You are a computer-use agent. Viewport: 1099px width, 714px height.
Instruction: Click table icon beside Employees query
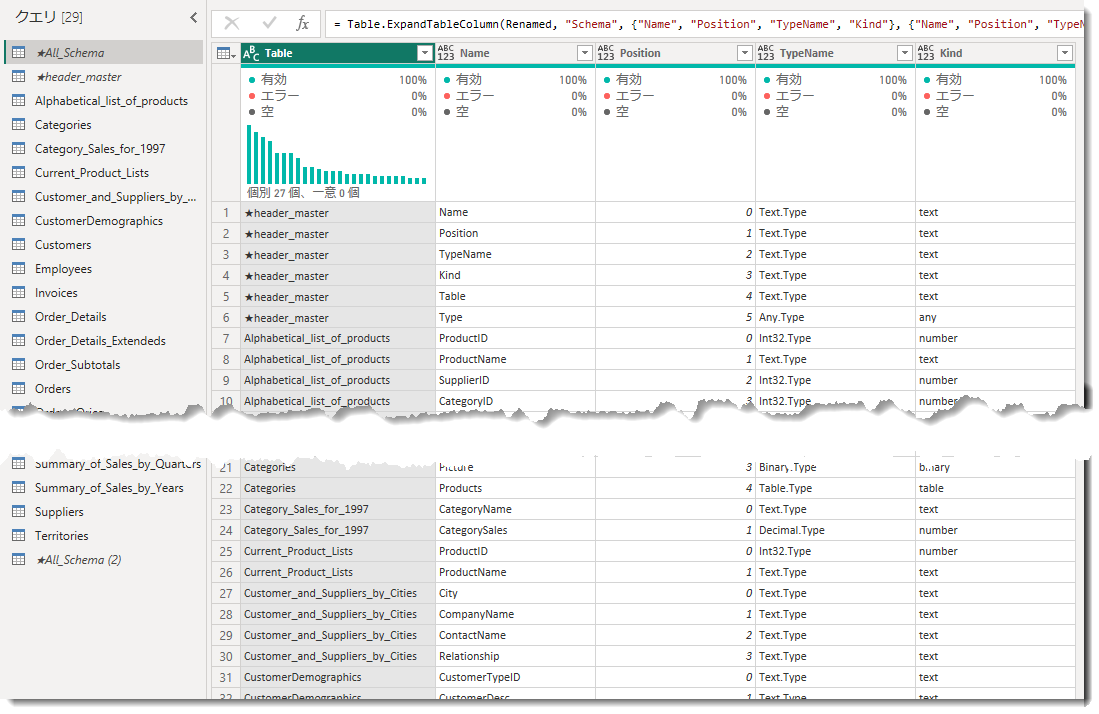pyautogui.click(x=19, y=268)
